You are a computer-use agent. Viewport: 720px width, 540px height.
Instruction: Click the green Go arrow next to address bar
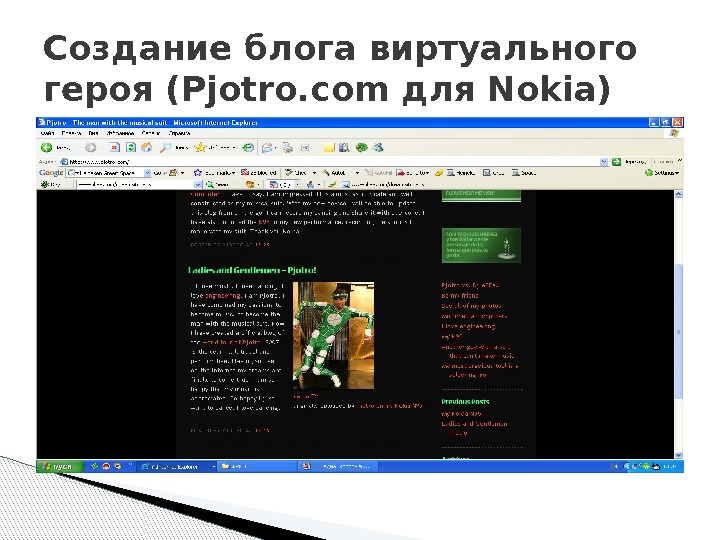click(616, 162)
